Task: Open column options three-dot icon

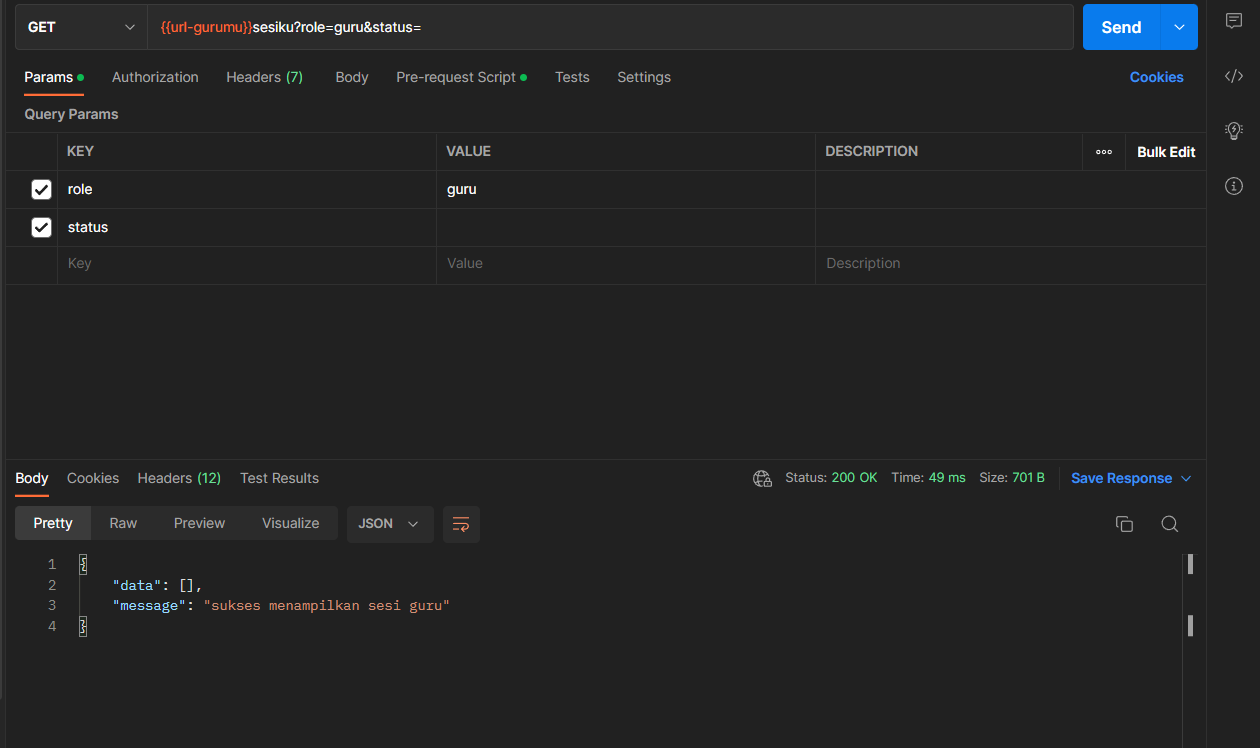Action: (x=1104, y=152)
